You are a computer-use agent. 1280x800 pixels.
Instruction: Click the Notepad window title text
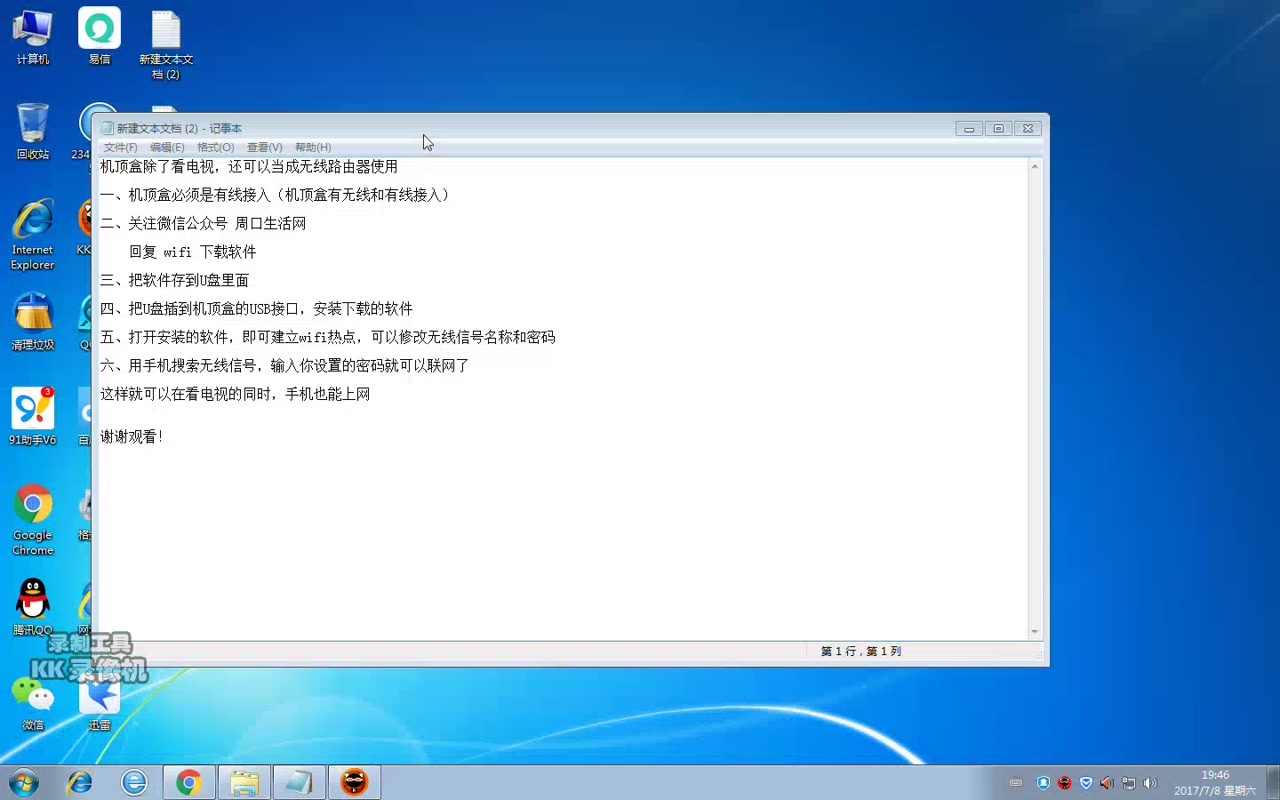(179, 128)
